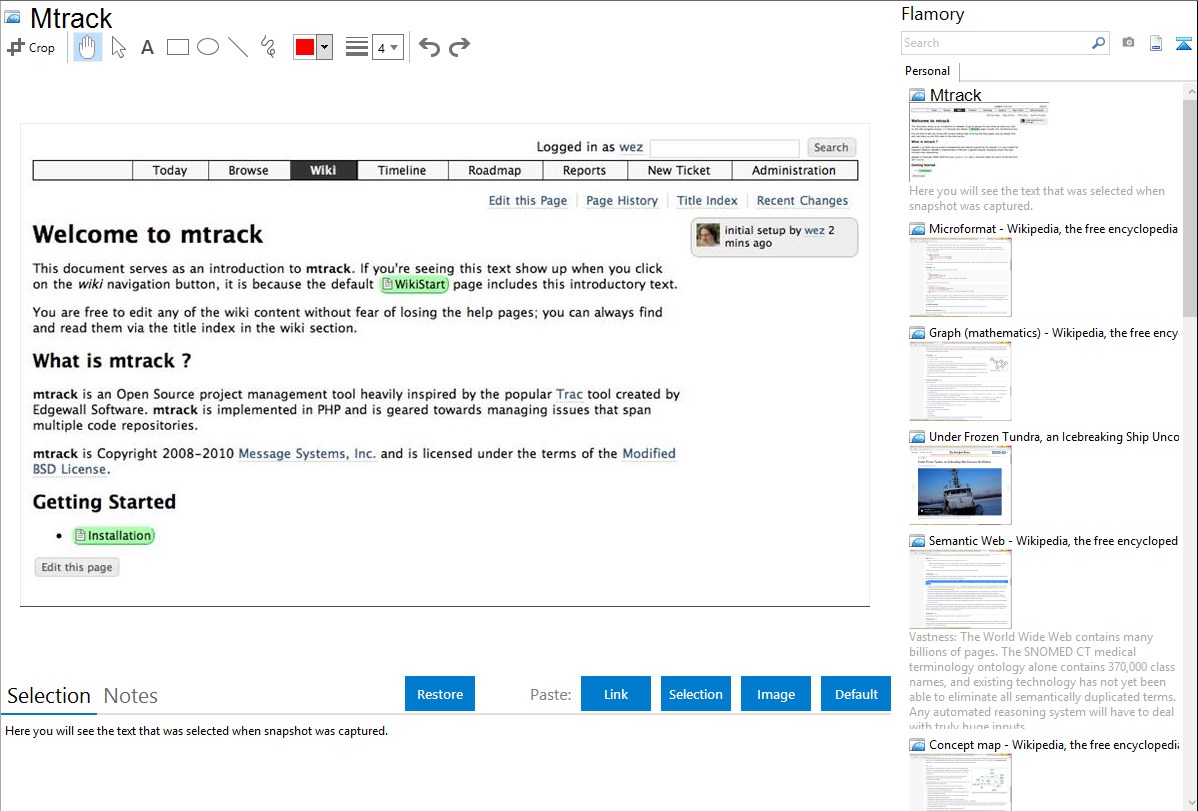Viewport: 1198px width, 811px height.
Task: Open the Semantic Web thumbnail
Action: click(960, 589)
